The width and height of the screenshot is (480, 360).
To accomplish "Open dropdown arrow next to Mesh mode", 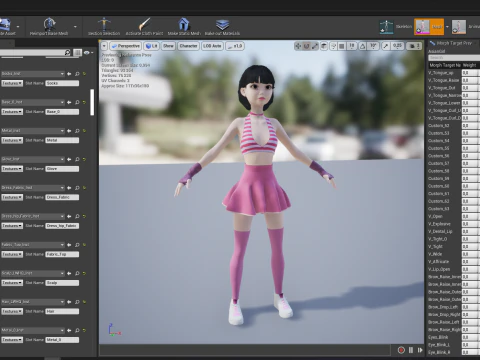I will pyautogui.click(x=447, y=27).
